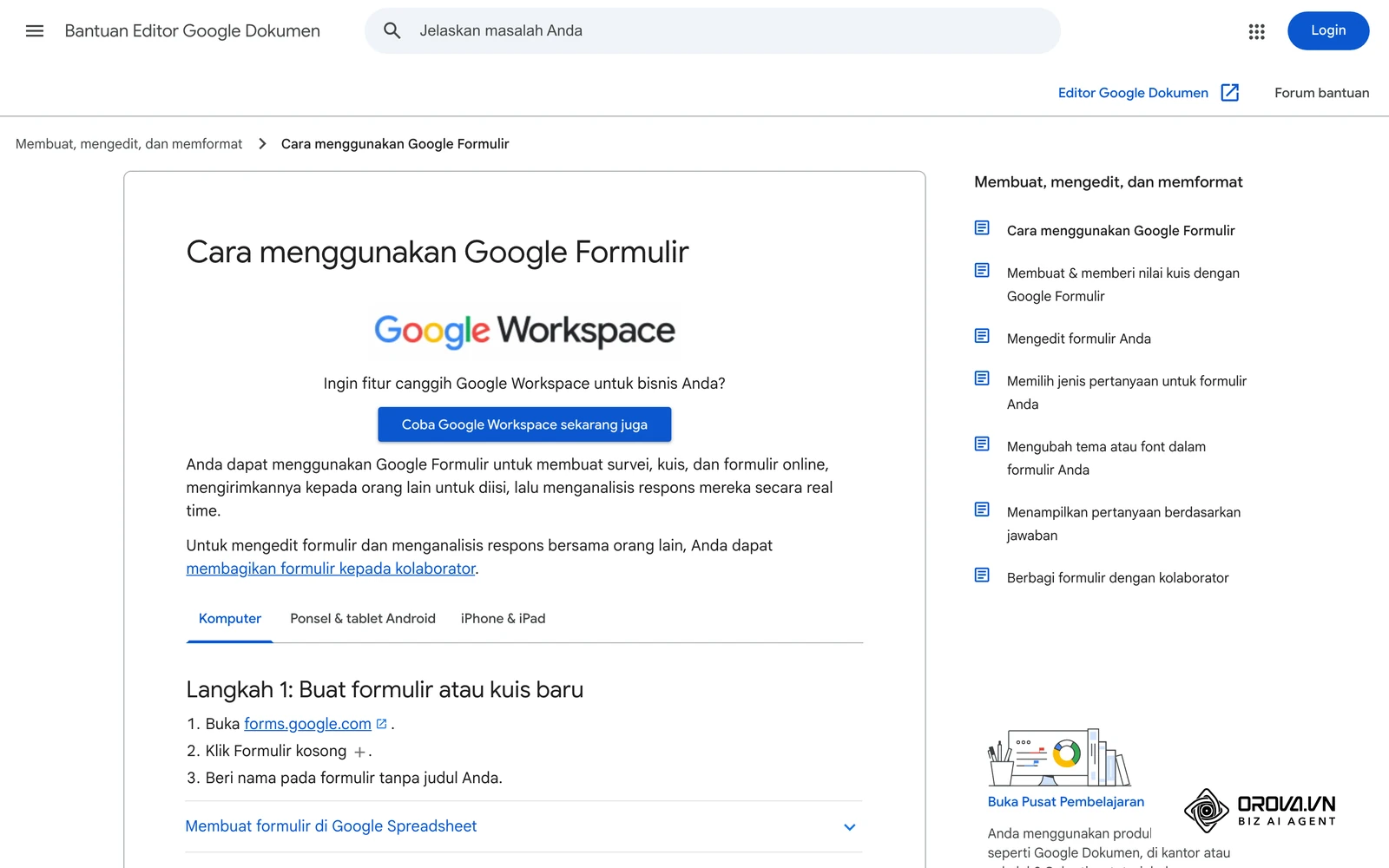Open Buka Pusat Pembelajaran link
The width and height of the screenshot is (1389, 868).
click(x=1066, y=802)
